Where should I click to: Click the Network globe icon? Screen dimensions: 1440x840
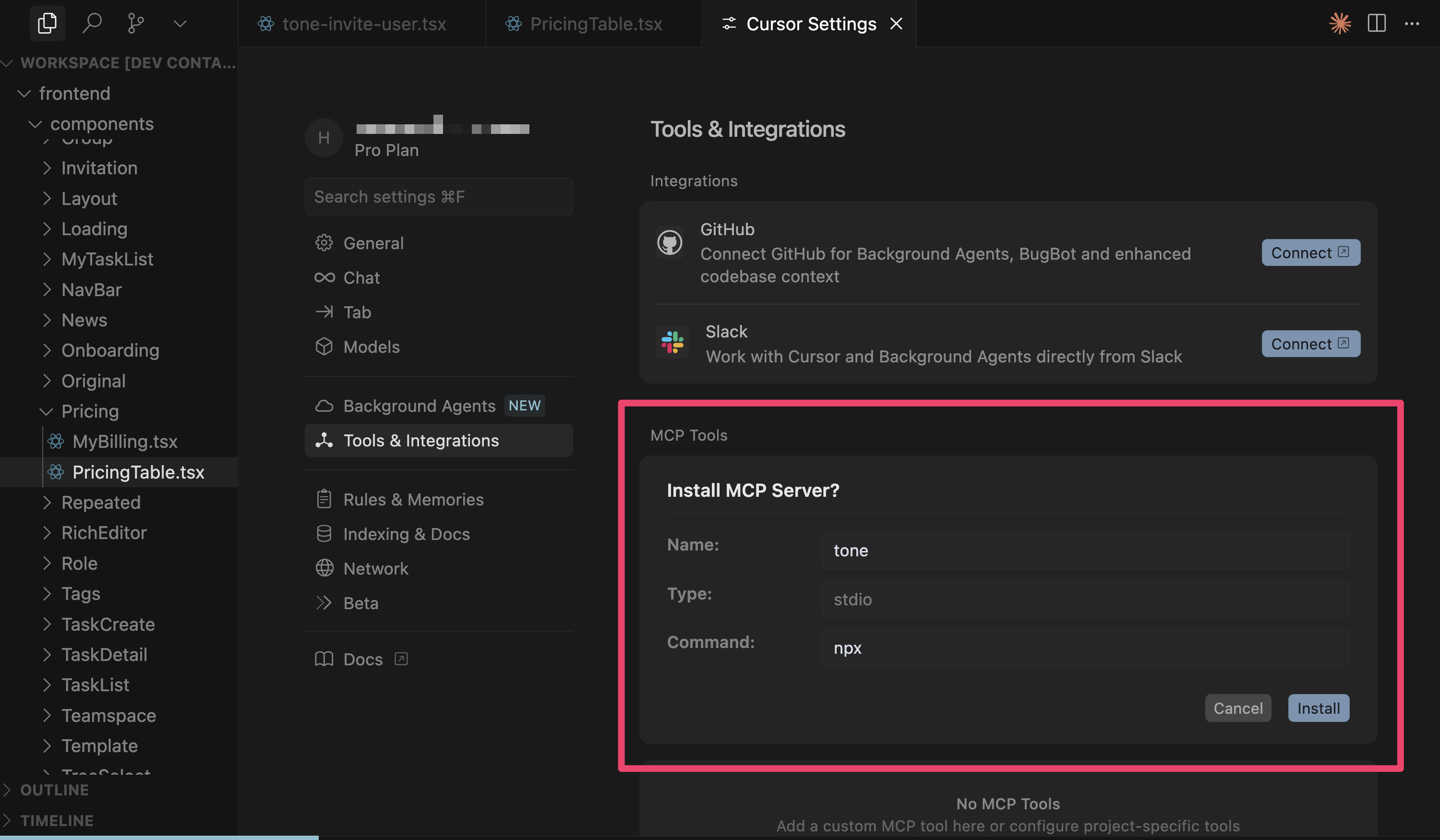coord(324,568)
